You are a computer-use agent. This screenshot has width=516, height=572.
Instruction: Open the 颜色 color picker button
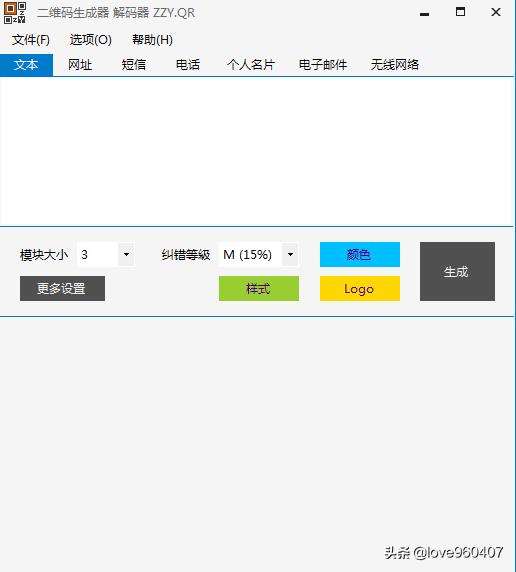(x=360, y=254)
